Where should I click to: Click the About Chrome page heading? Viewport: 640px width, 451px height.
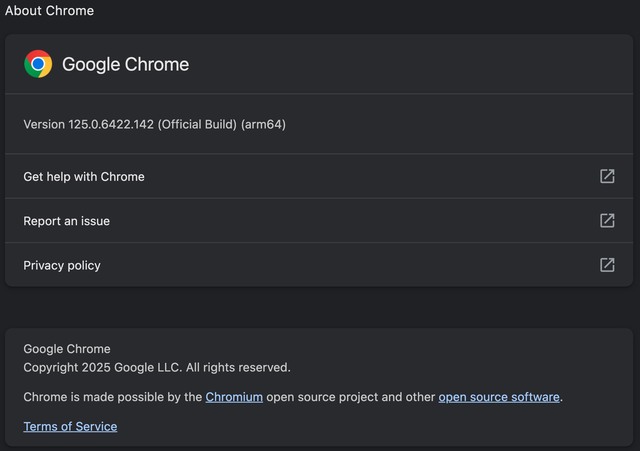coord(49,11)
